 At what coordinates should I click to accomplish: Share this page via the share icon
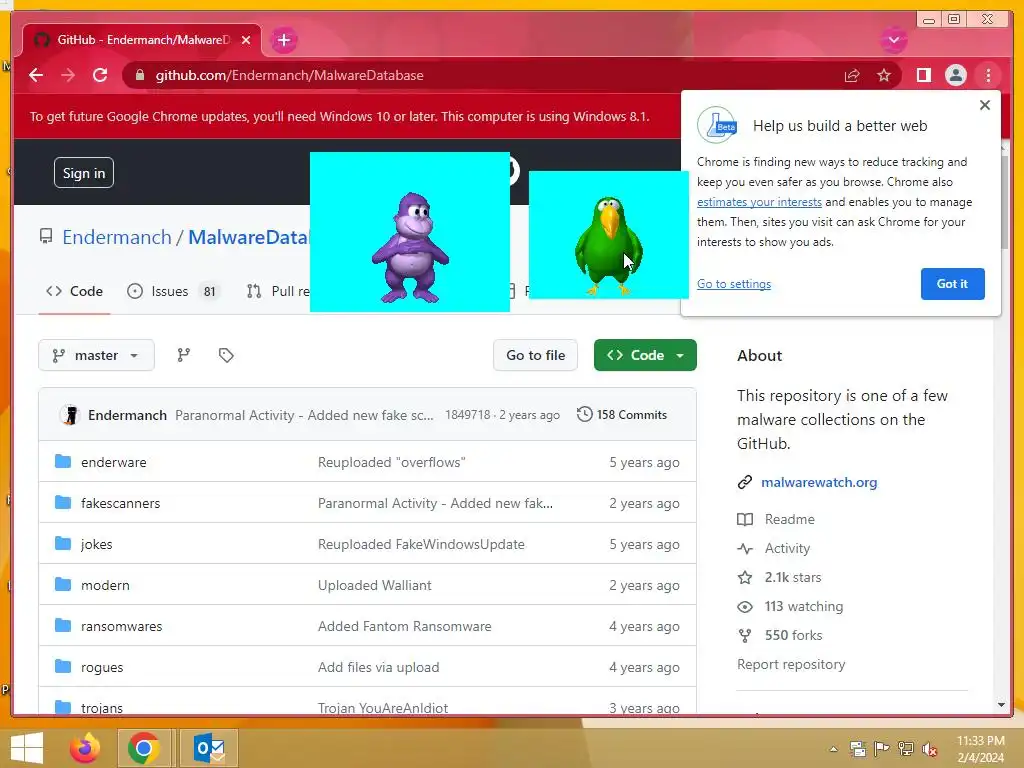coord(852,76)
